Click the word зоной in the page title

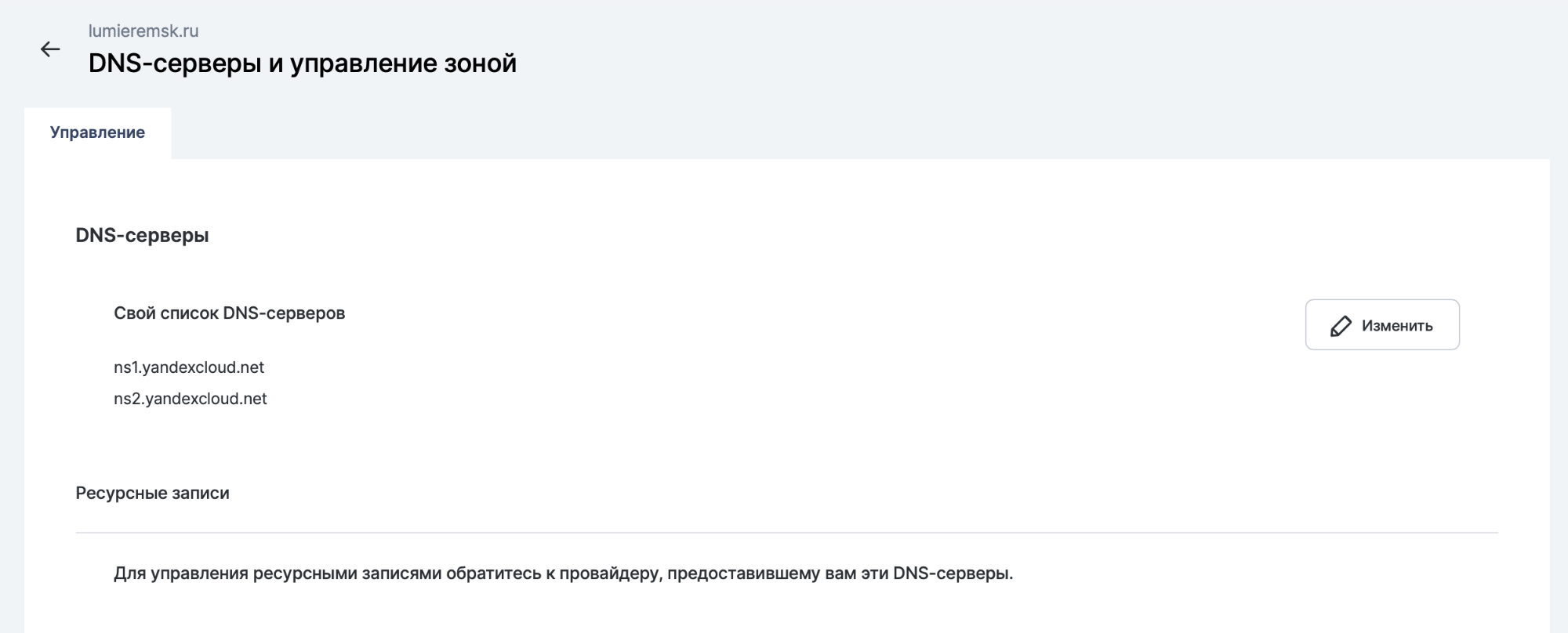[x=480, y=63]
